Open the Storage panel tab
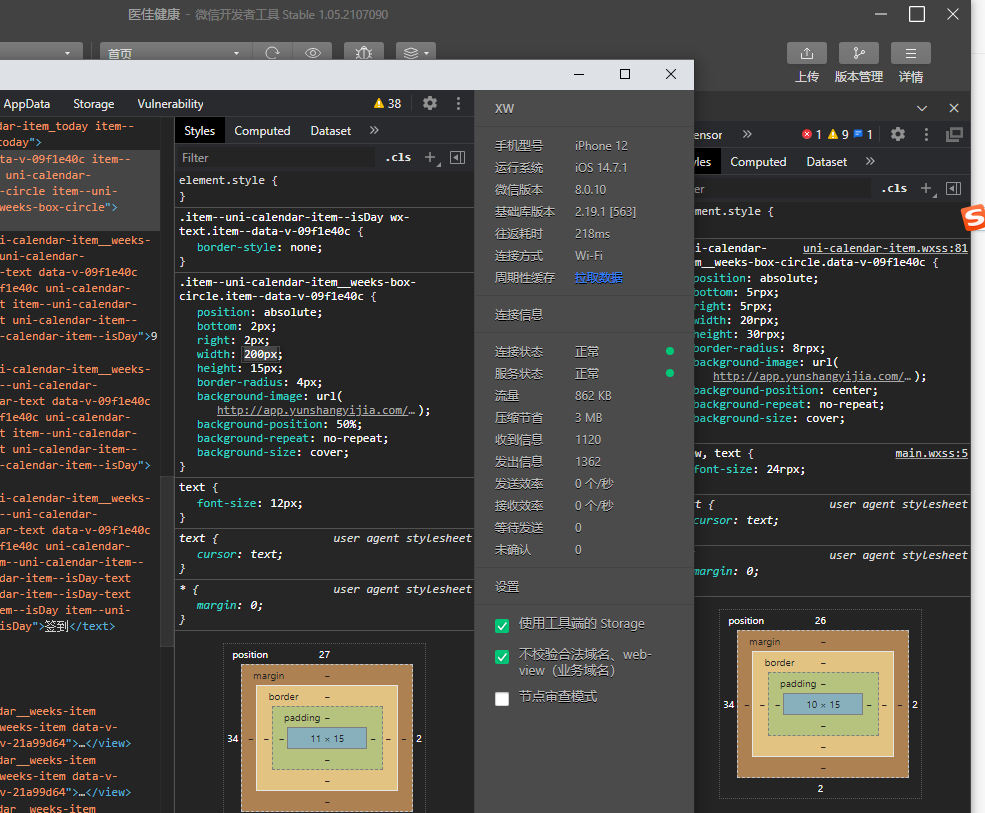The image size is (985, 813). (x=94, y=104)
